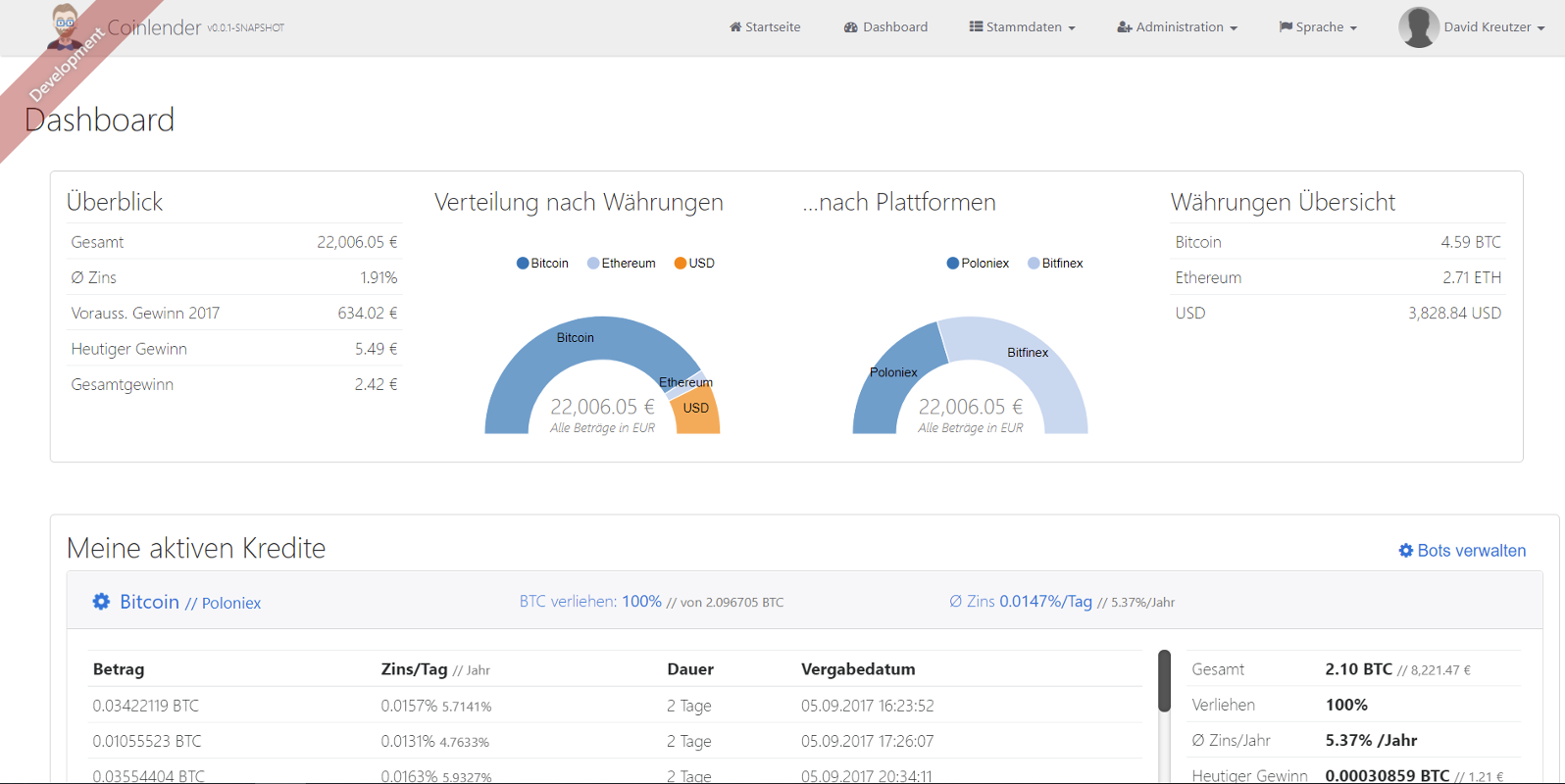This screenshot has width=1565, height=784.
Task: Click the 2.71 ETH balance
Action: (x=1472, y=277)
